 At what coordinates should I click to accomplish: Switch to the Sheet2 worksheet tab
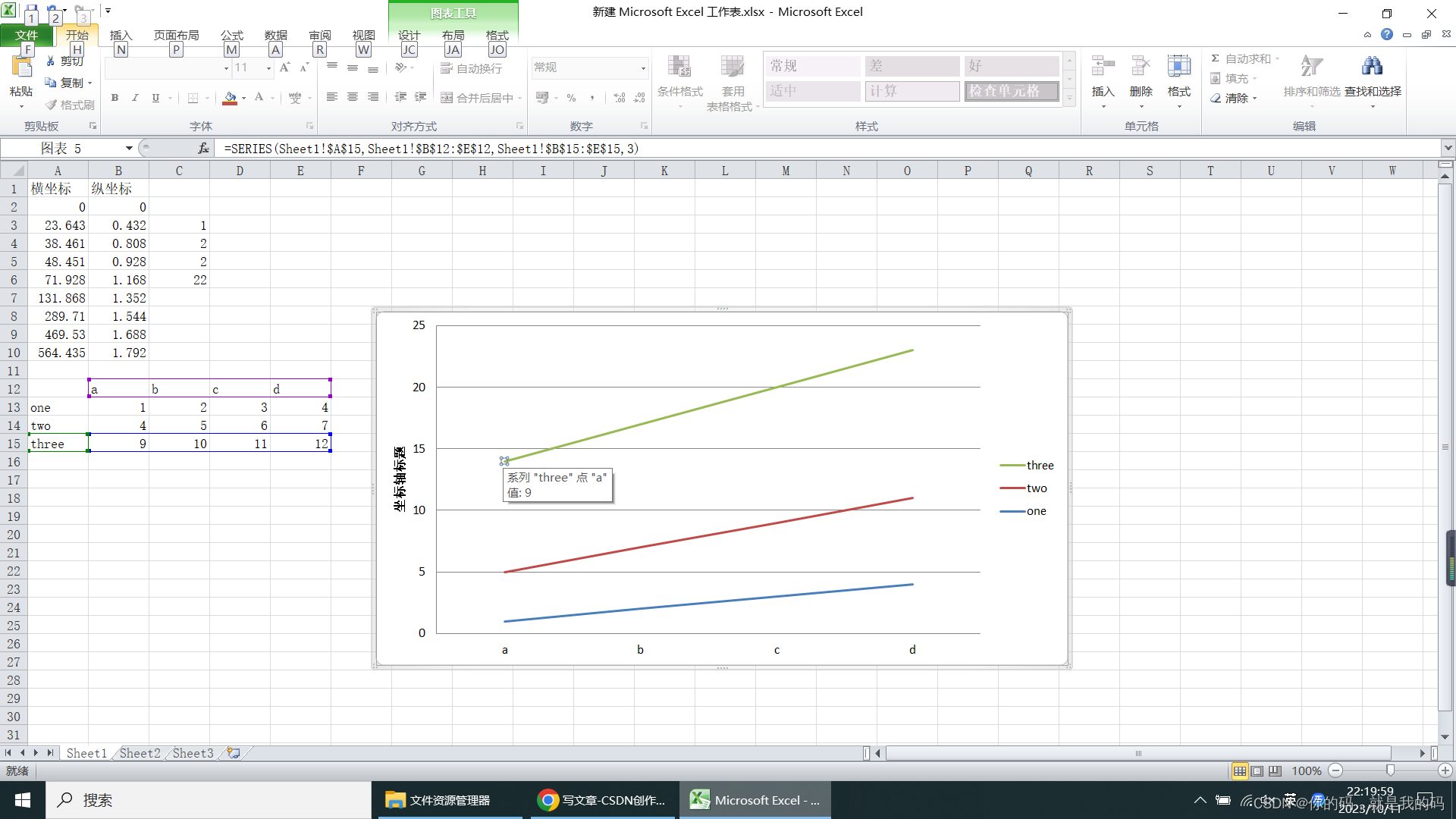(140, 753)
